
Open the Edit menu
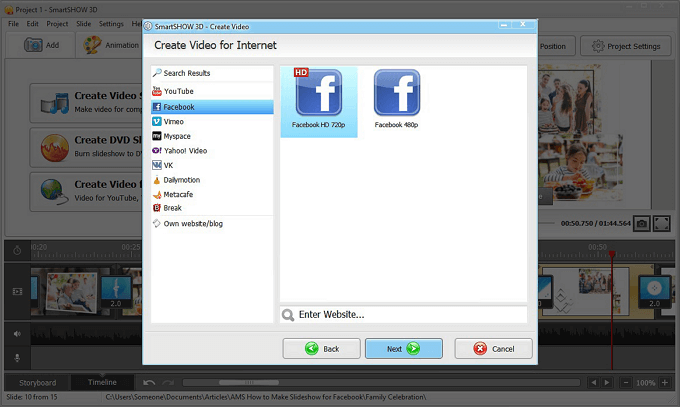point(33,24)
